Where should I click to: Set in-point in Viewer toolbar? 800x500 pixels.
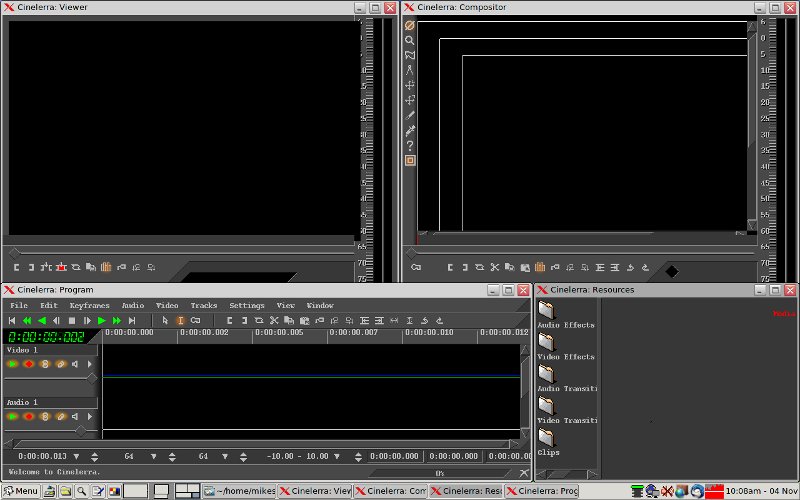pos(16,267)
